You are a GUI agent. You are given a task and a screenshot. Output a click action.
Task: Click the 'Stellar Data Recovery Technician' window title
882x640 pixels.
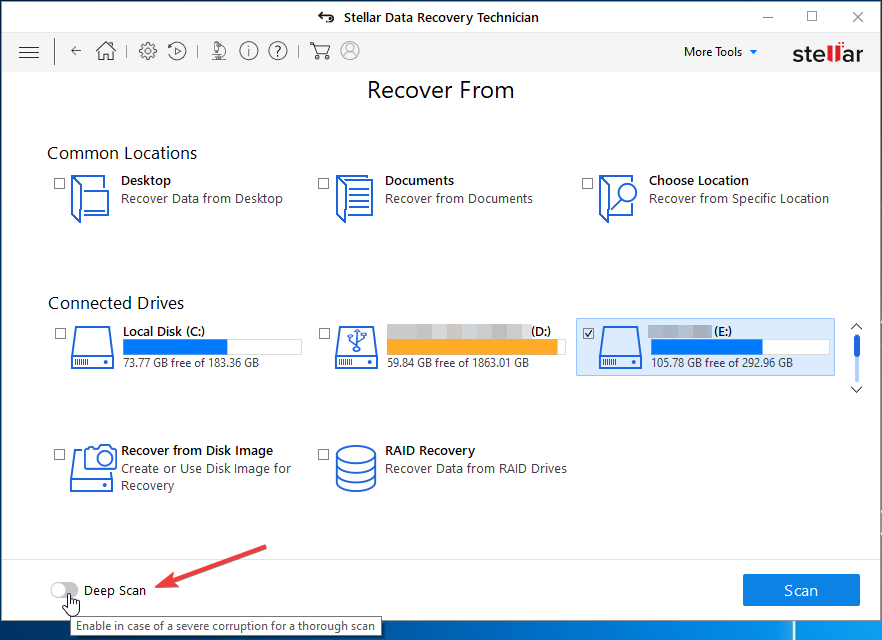pyautogui.click(x=441, y=17)
